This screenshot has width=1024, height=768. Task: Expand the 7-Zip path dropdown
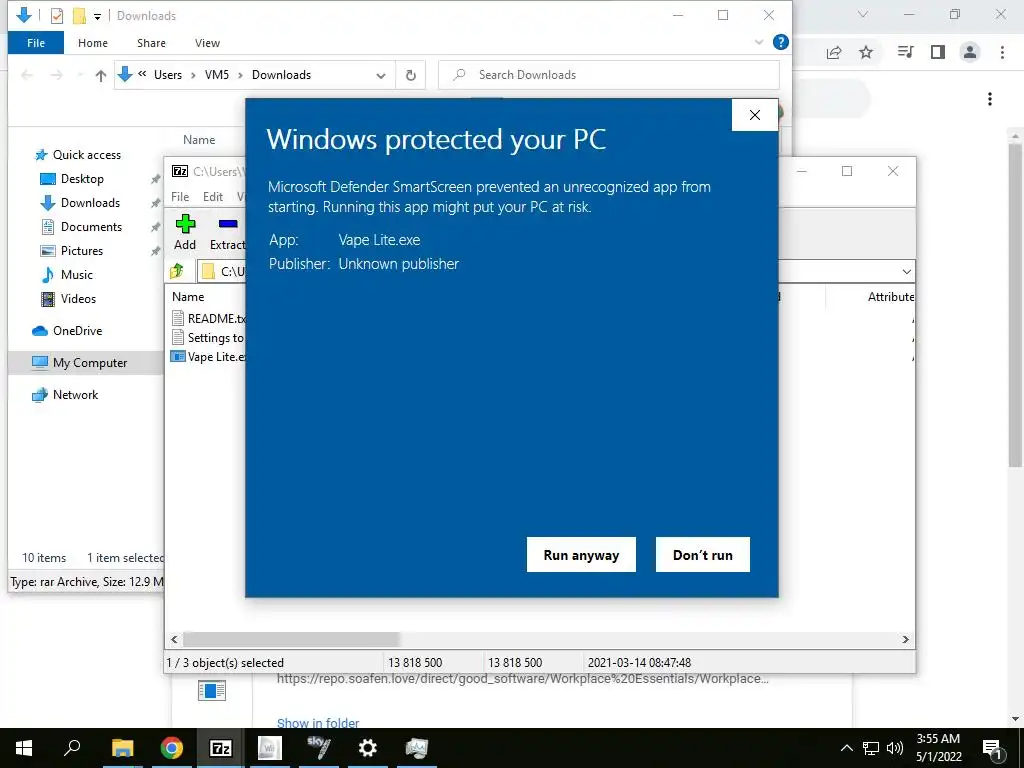pos(906,271)
